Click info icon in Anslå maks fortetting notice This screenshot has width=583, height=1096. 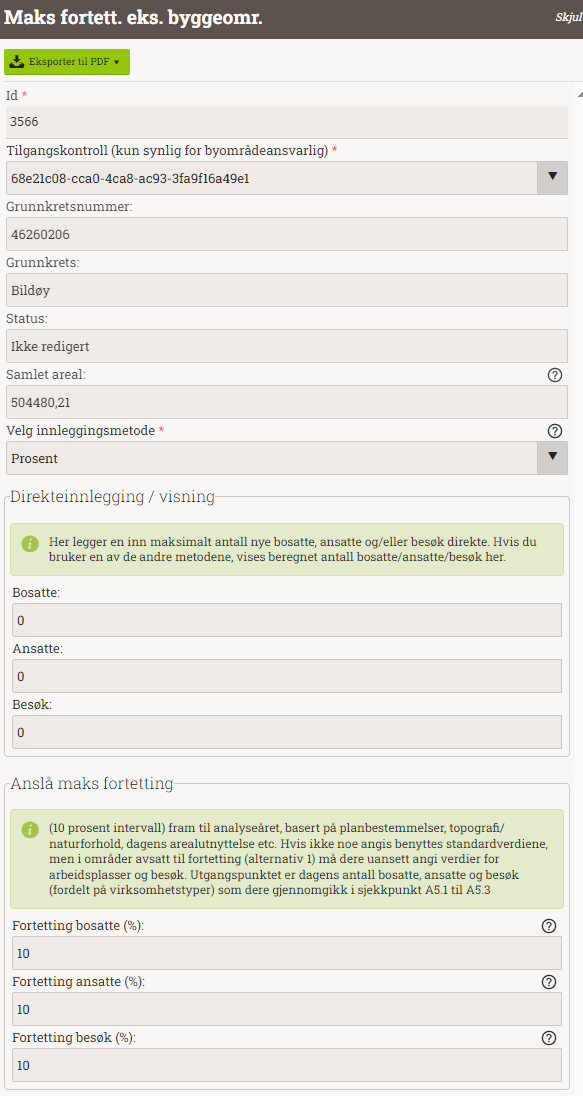pos(29,830)
